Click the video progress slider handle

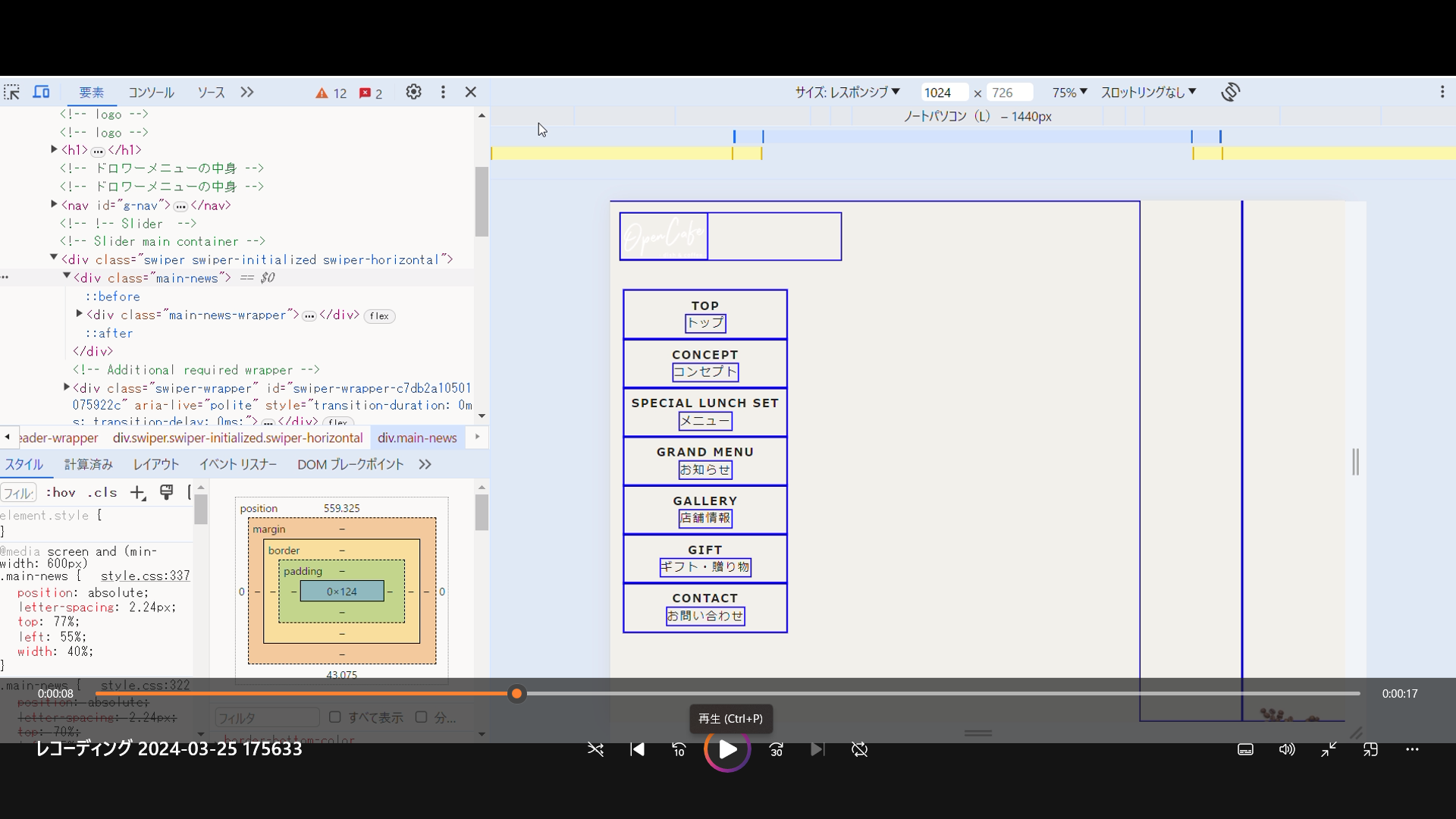(516, 693)
